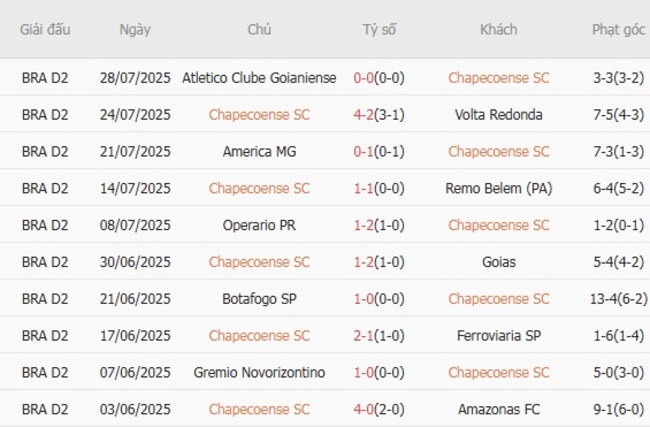
Task: Click the Ngày column header
Action: pos(135,29)
